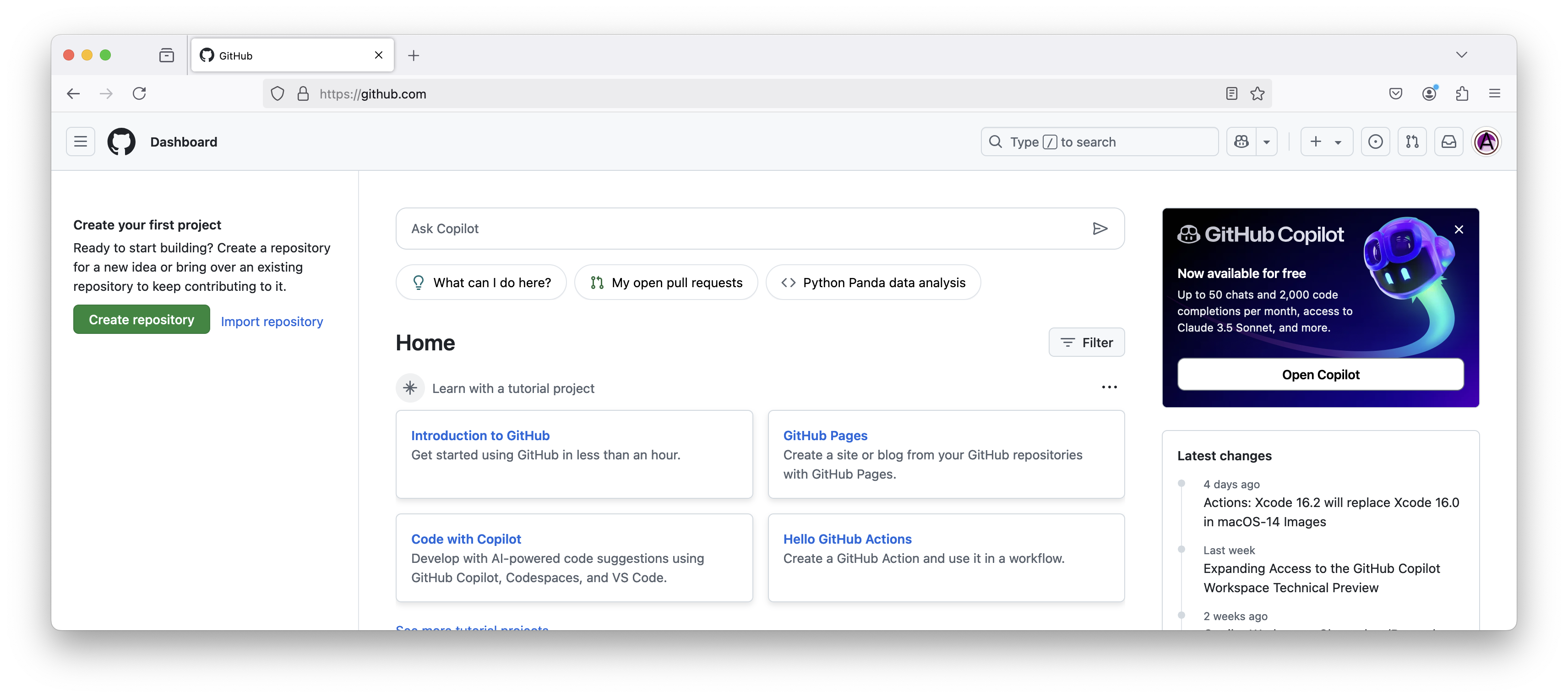Screen dimensions: 1568x698
Task: Bookmark page with the star icon
Action: (1258, 94)
